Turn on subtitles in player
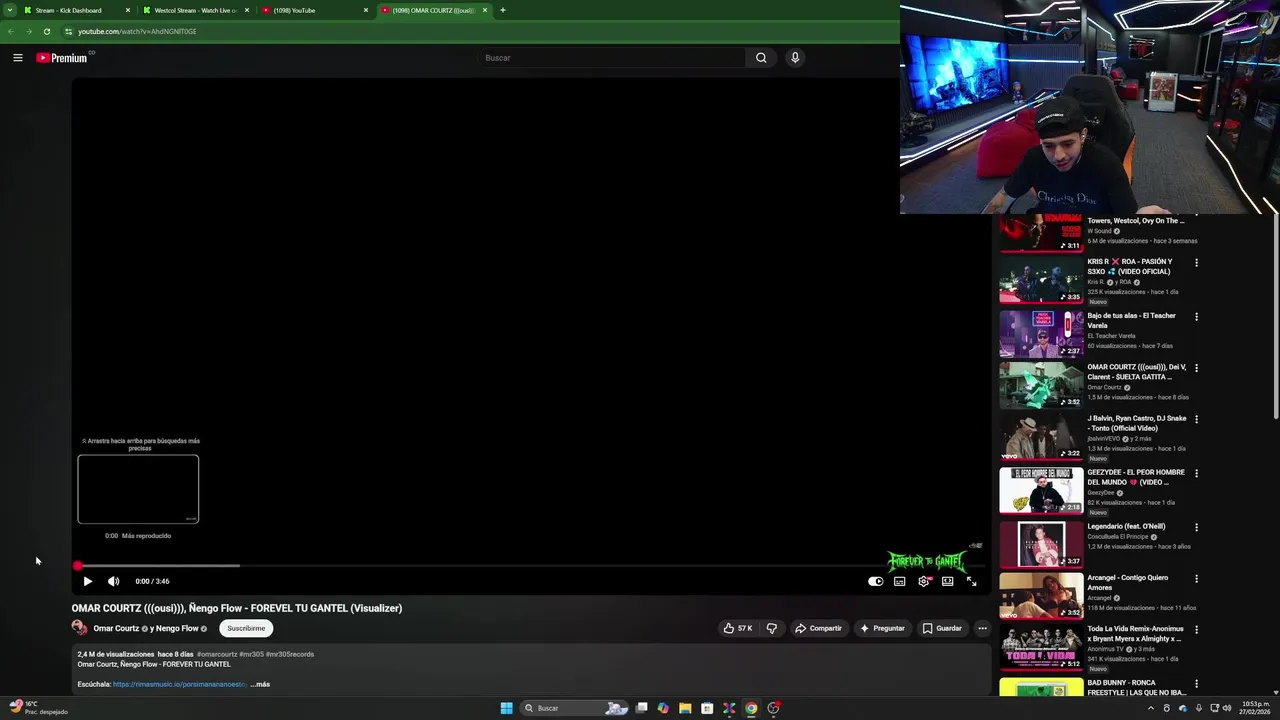This screenshot has height=720, width=1280. click(x=900, y=581)
